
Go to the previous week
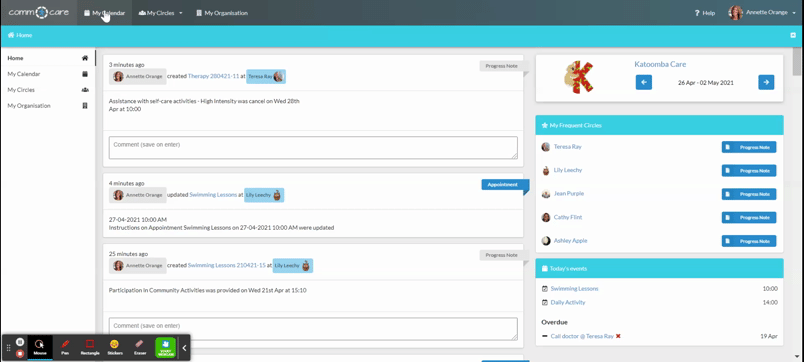[644, 82]
